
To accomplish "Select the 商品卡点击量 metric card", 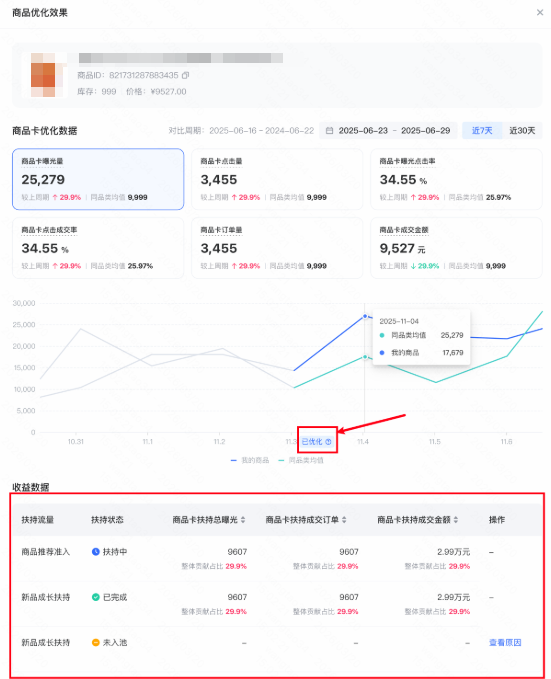I will tap(277, 179).
